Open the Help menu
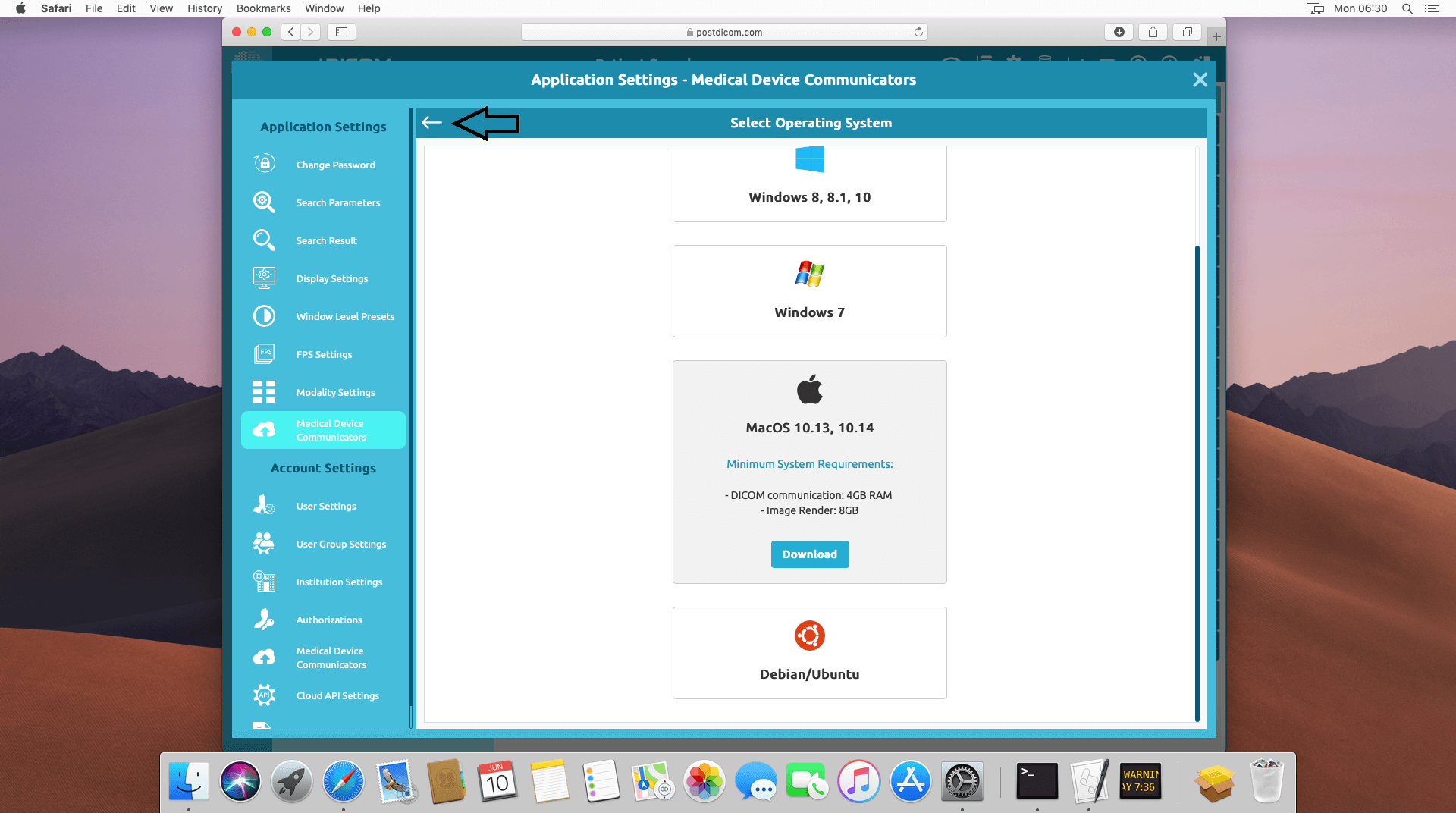The width and height of the screenshot is (1456, 813). tap(369, 8)
